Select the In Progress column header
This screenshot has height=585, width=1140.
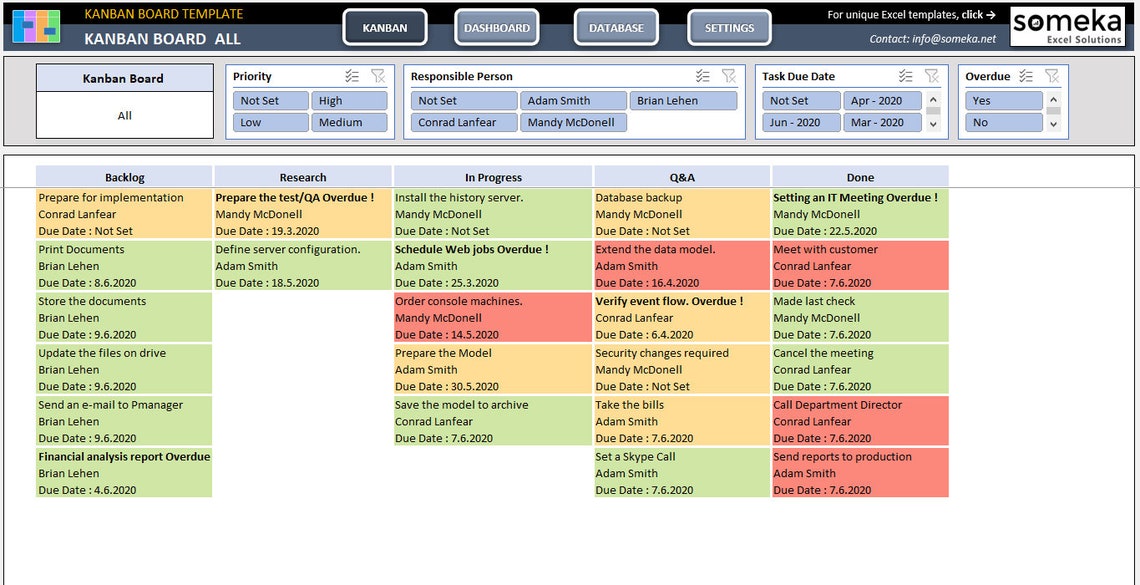click(x=494, y=177)
